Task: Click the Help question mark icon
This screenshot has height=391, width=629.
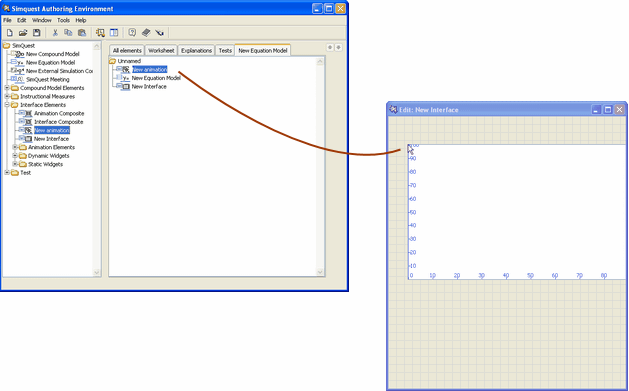Action: coord(132,32)
